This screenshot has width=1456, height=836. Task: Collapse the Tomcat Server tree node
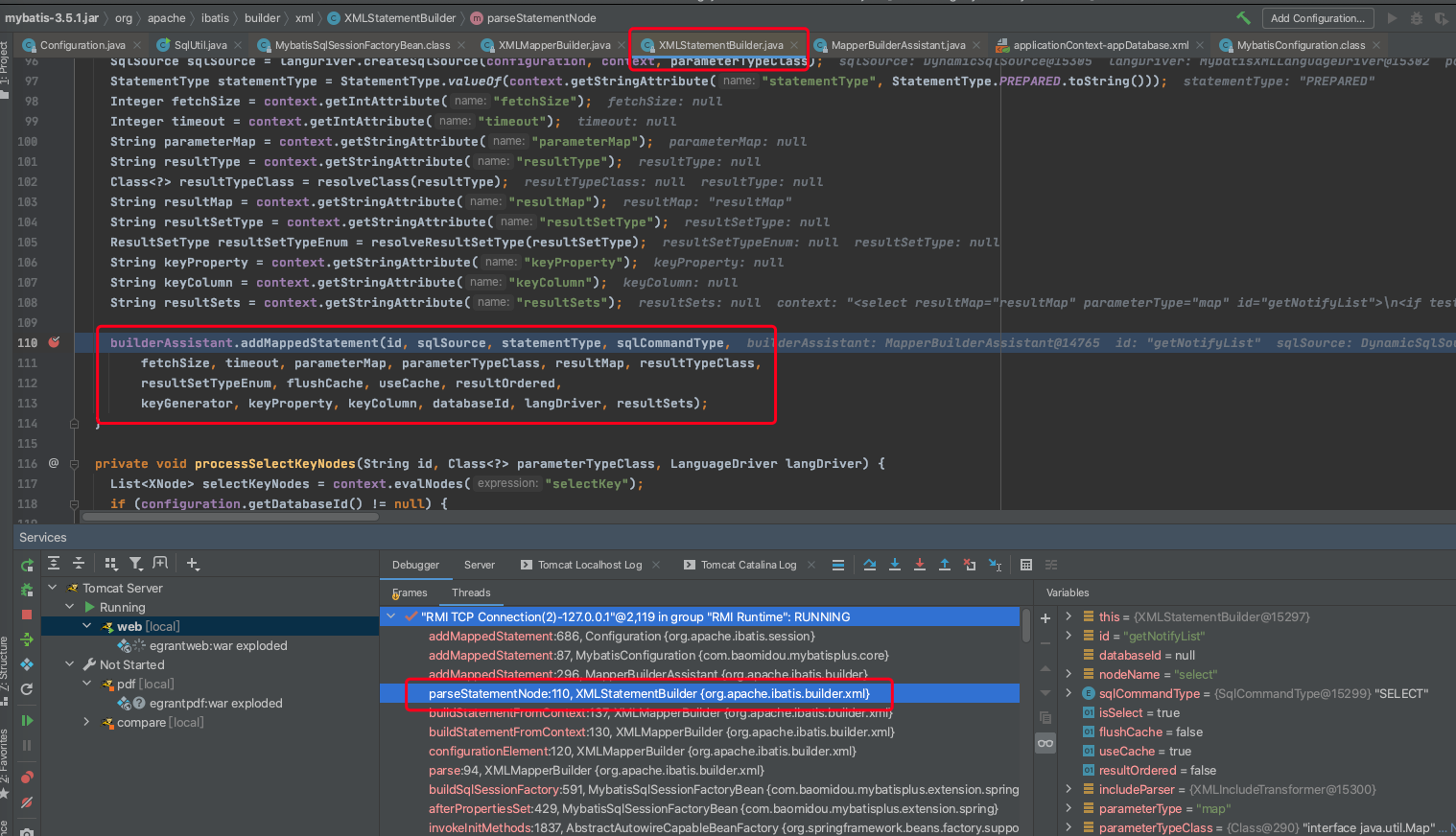point(53,588)
